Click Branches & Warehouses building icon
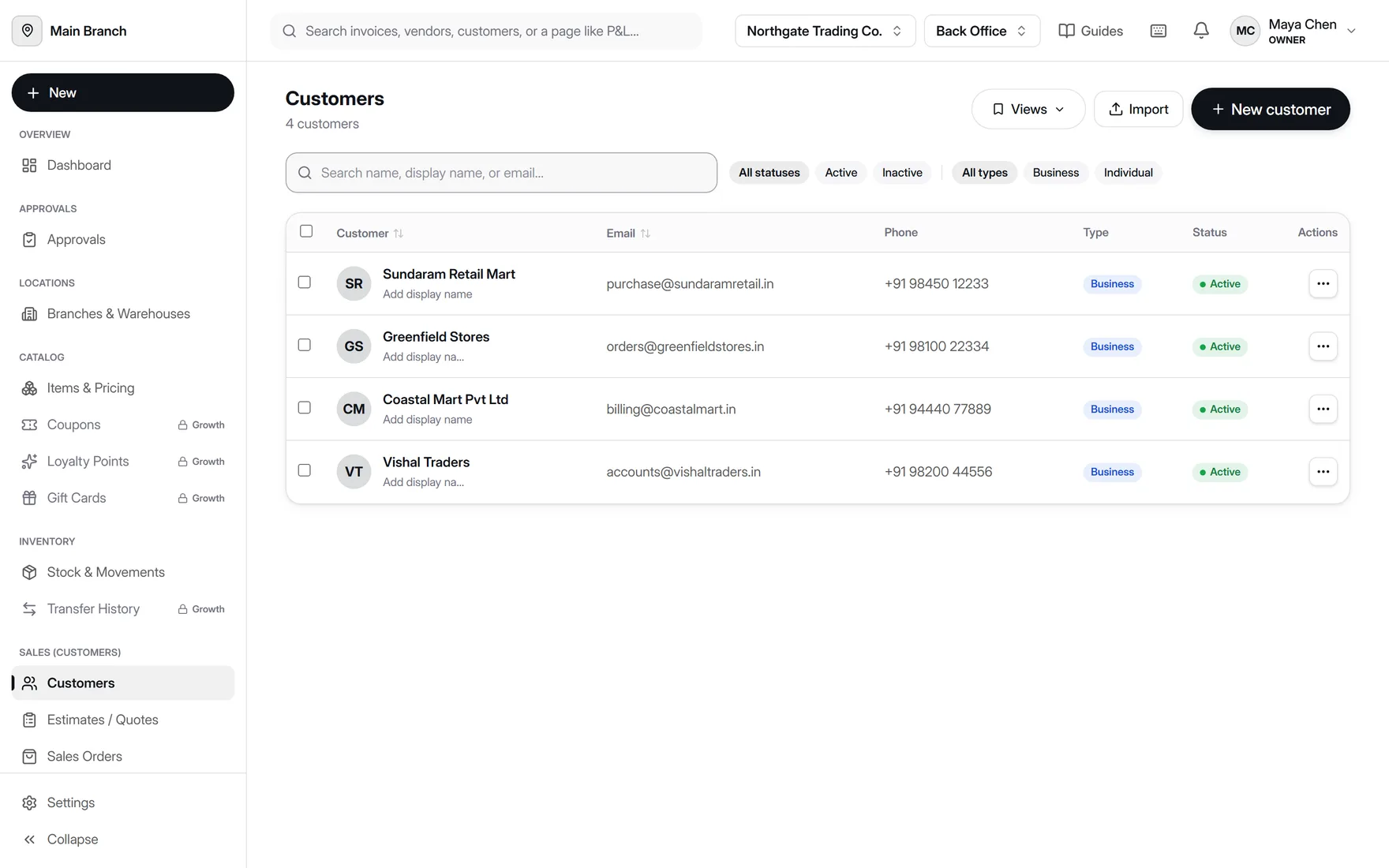The width and height of the screenshot is (1389, 868). pos(29,314)
